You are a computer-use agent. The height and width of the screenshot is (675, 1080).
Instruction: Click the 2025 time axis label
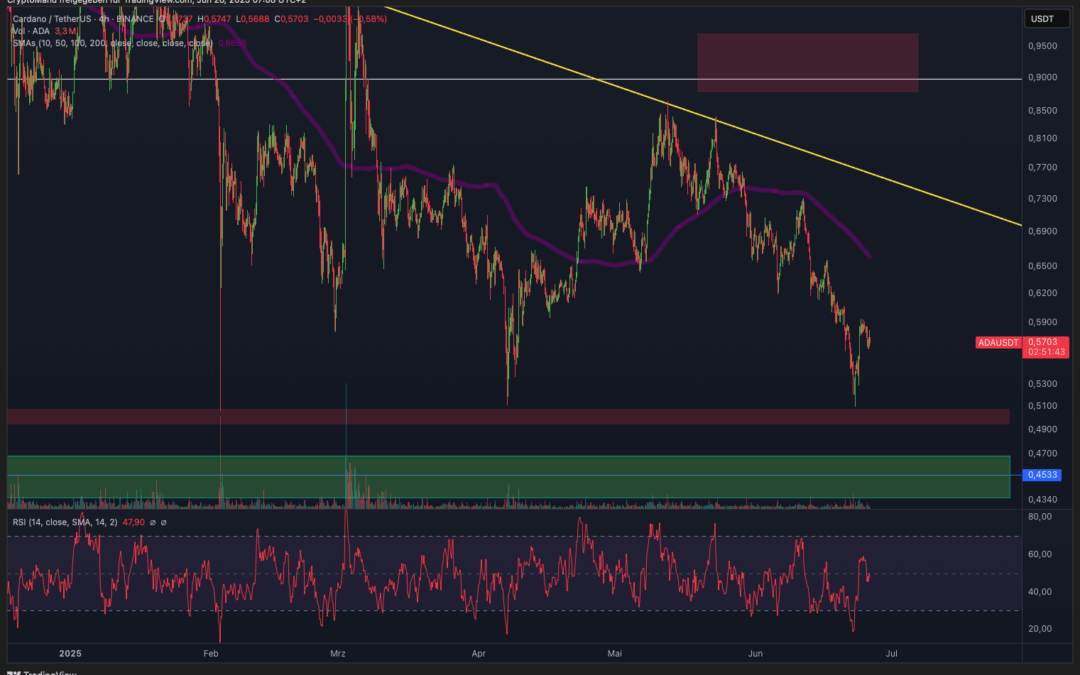(x=70, y=654)
